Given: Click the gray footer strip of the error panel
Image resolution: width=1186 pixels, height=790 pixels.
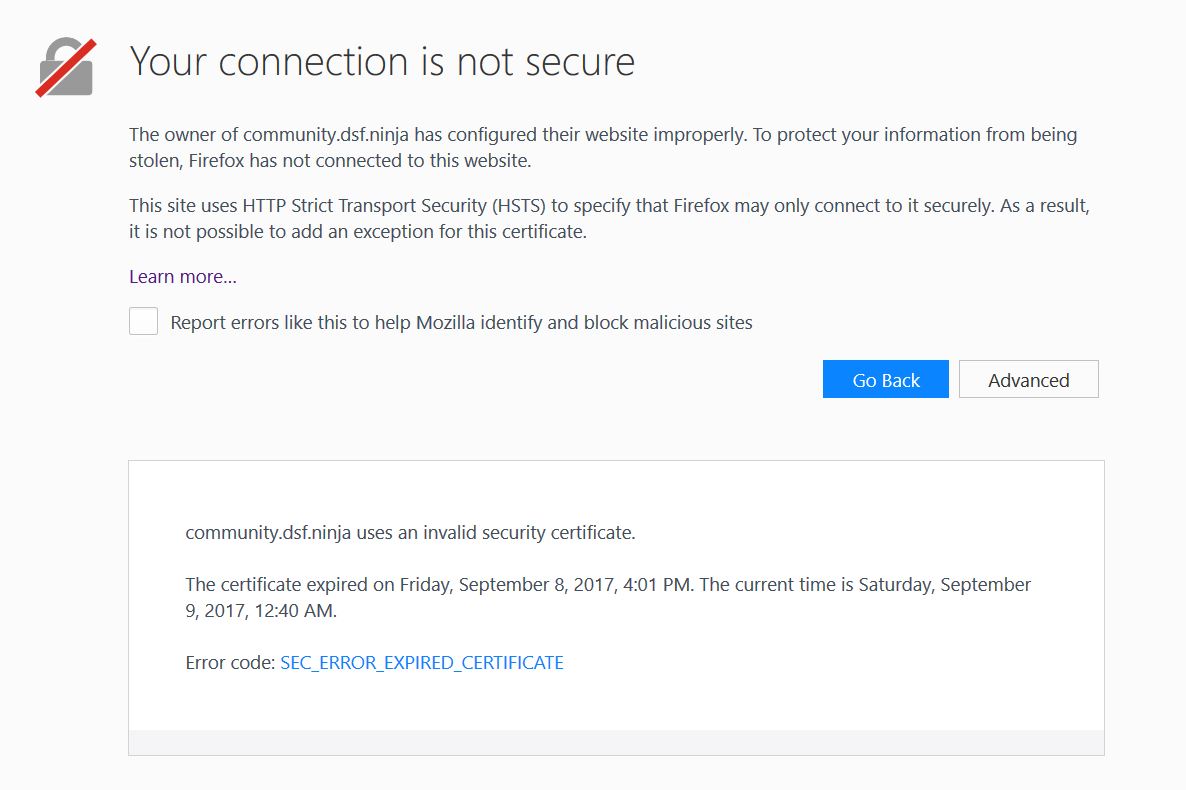Looking at the screenshot, I should [x=616, y=742].
